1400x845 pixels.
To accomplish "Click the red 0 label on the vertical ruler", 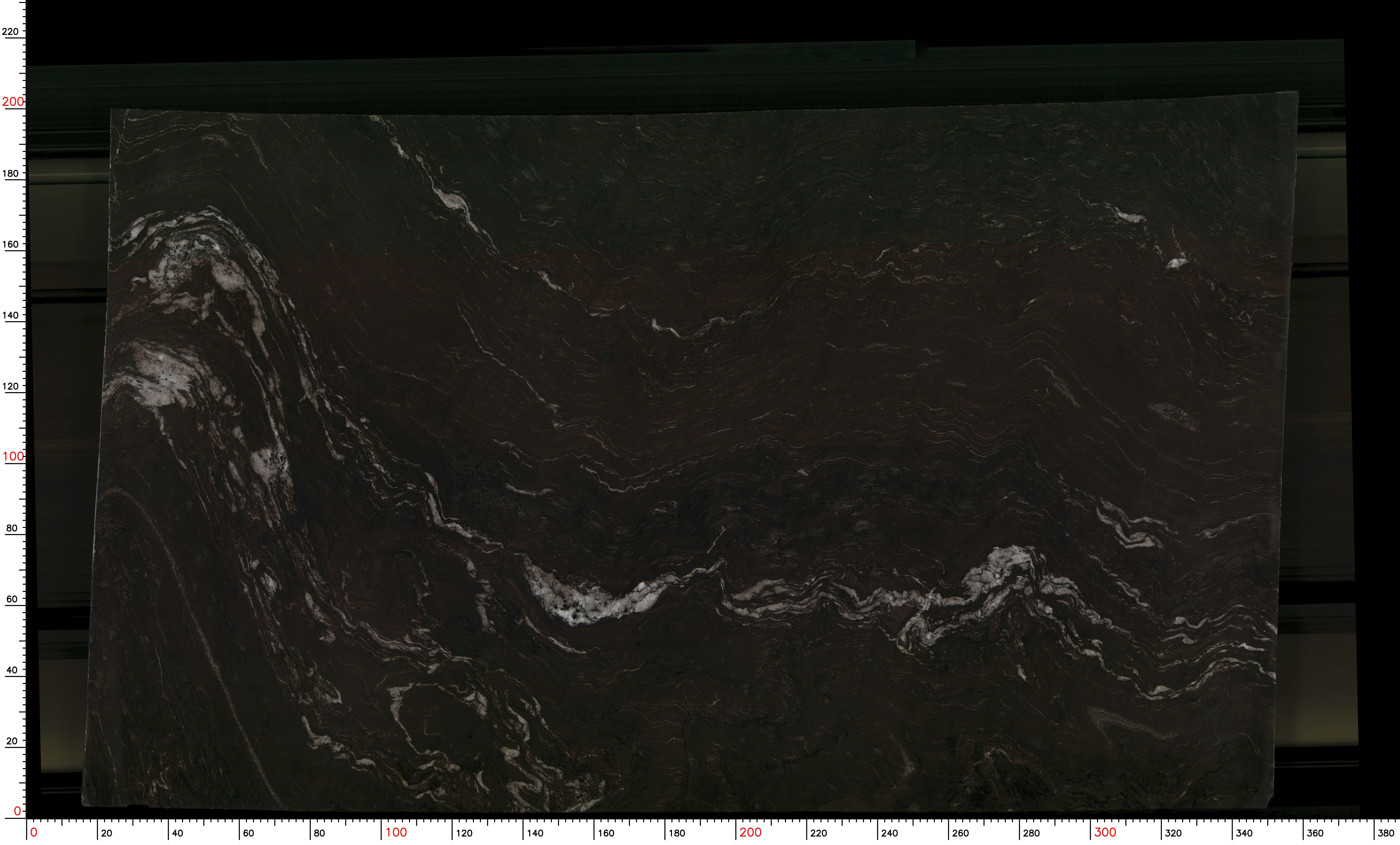I will point(18,811).
